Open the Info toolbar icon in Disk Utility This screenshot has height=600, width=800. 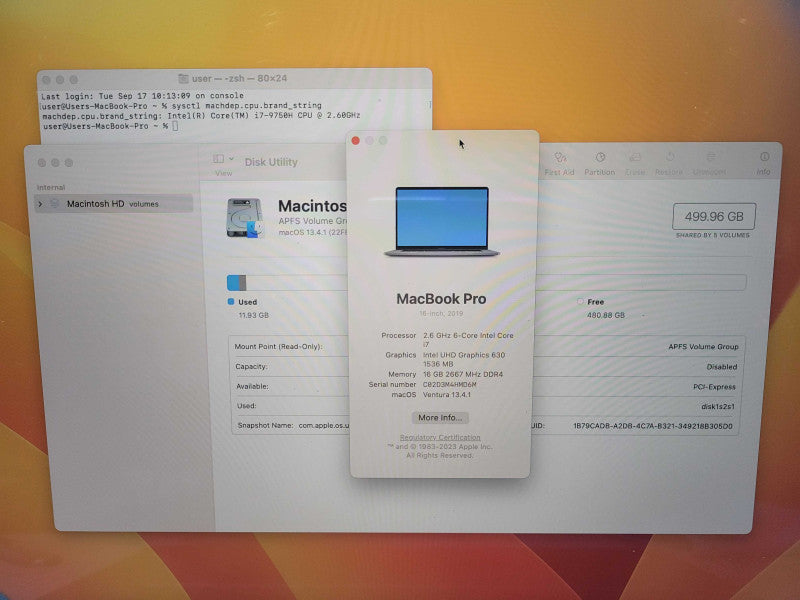(x=764, y=157)
